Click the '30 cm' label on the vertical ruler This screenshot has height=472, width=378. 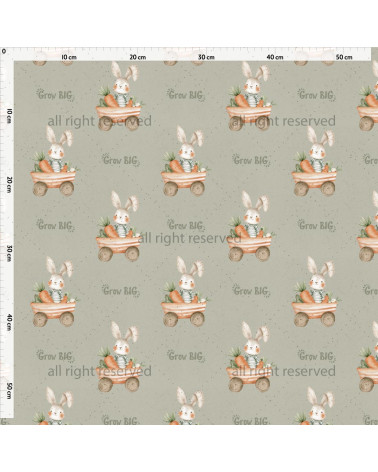[9, 254]
